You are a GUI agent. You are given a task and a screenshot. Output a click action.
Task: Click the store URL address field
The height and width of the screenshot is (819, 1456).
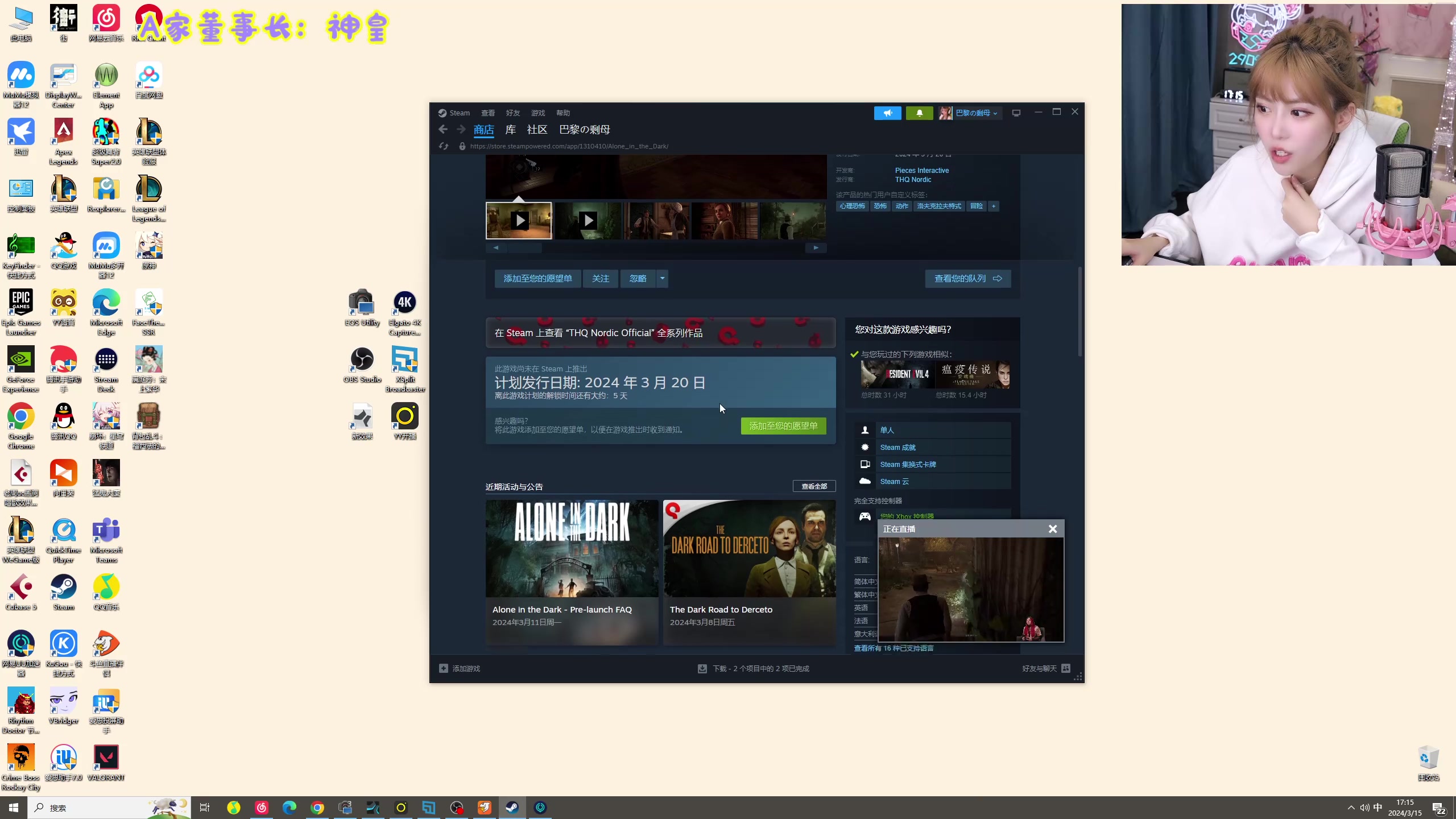(569, 146)
